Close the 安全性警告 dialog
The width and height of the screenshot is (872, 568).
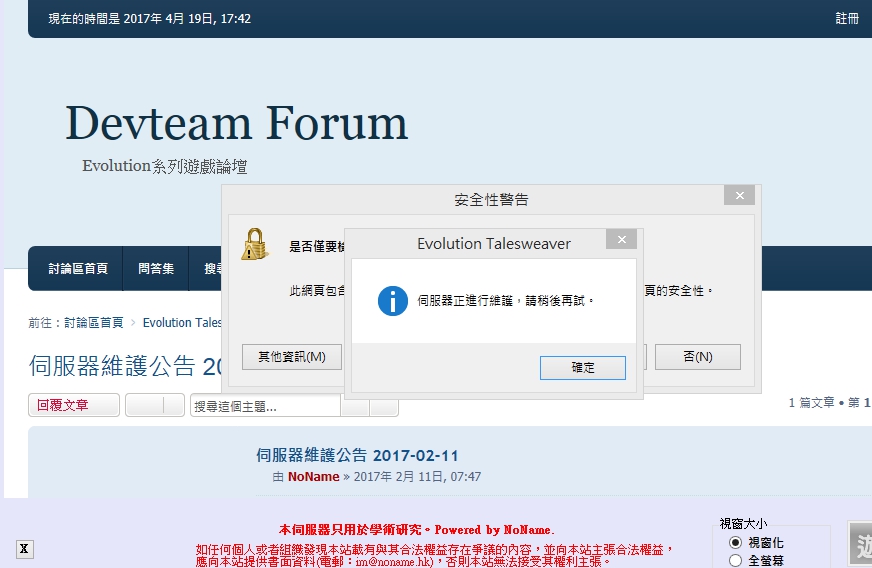pyautogui.click(x=739, y=195)
